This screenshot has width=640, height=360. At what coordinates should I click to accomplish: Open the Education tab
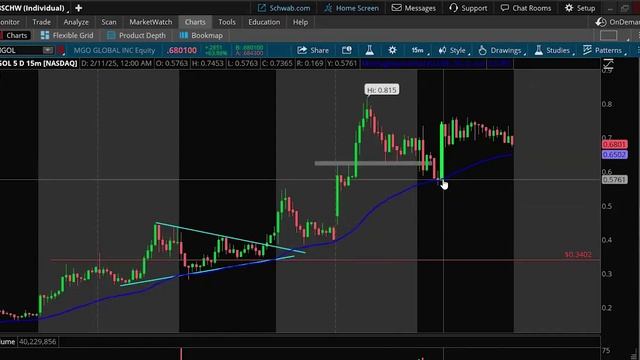click(264, 22)
